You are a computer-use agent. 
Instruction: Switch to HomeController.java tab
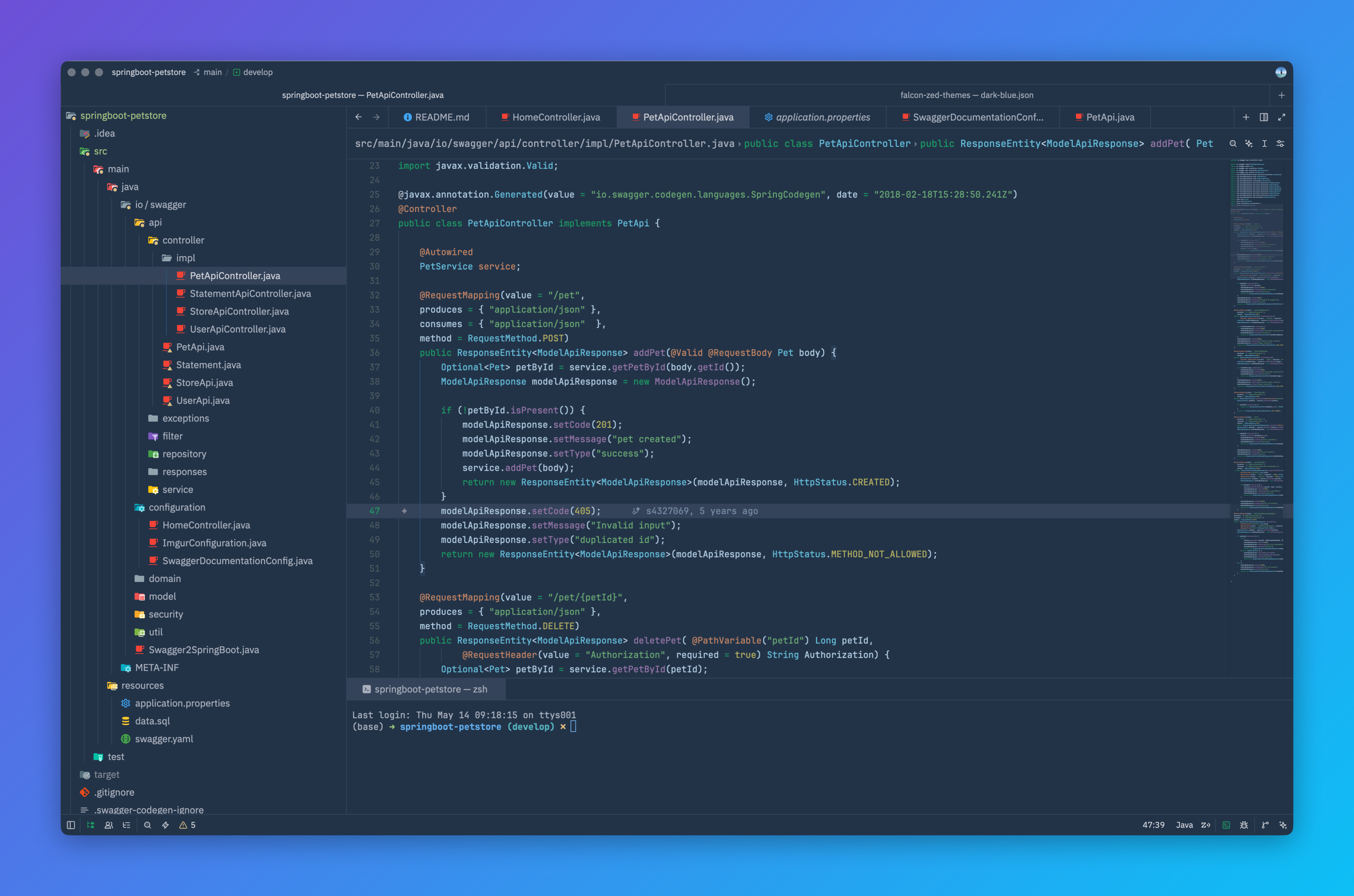tap(551, 117)
